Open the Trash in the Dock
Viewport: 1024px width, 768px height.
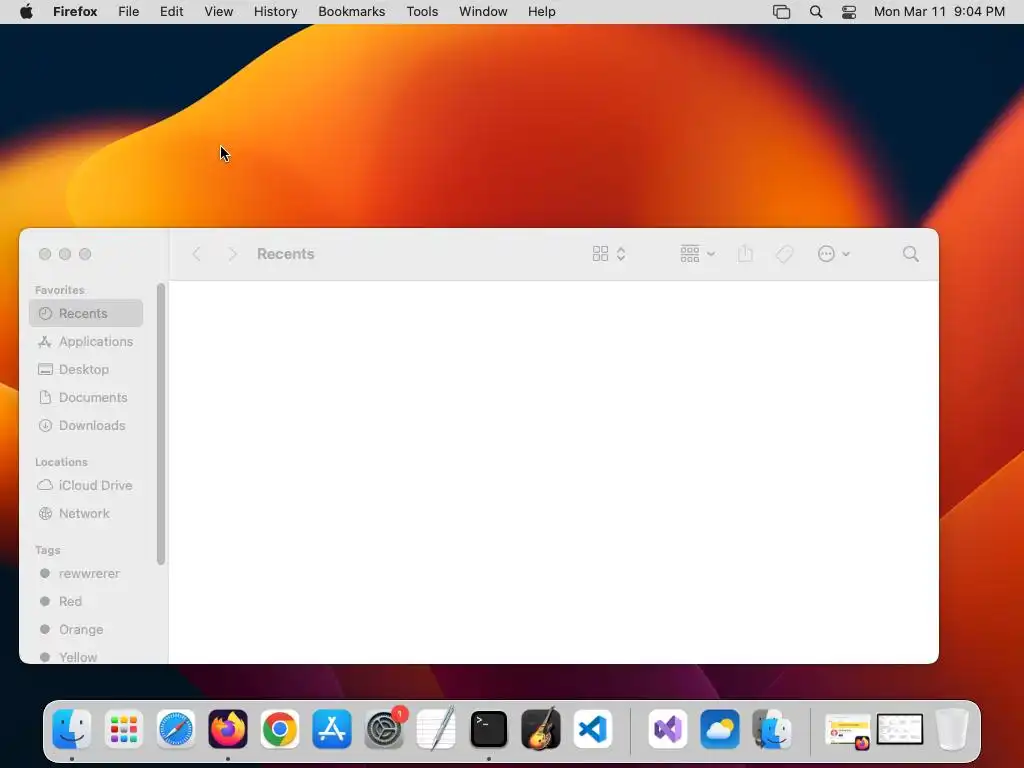coord(952,729)
